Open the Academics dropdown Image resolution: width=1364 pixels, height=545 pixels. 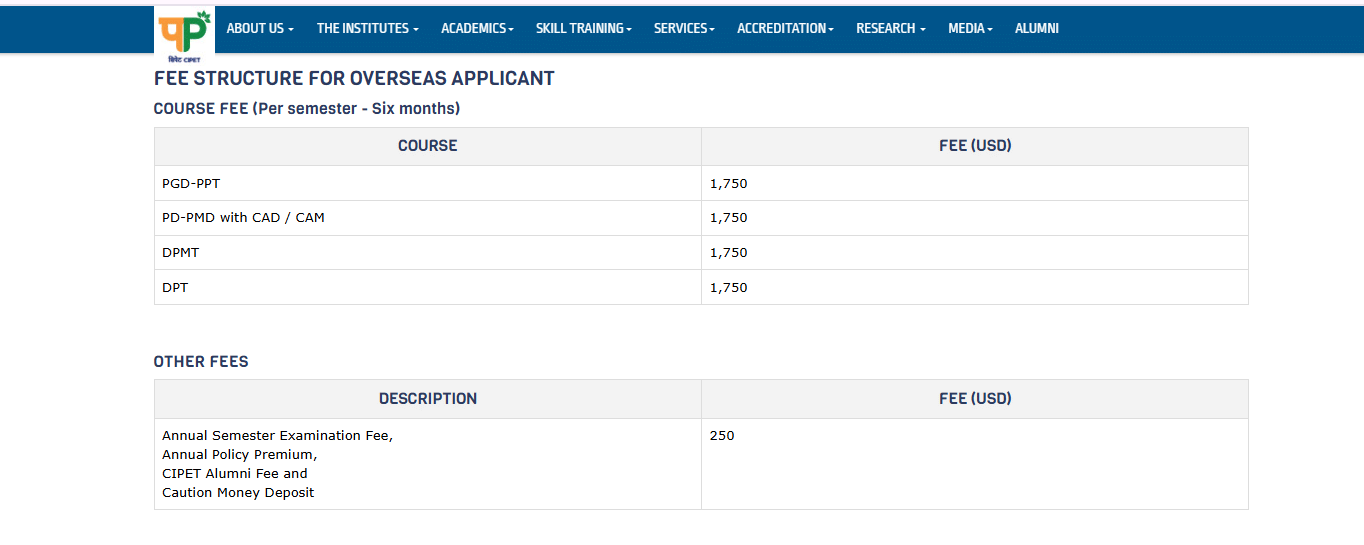click(477, 29)
